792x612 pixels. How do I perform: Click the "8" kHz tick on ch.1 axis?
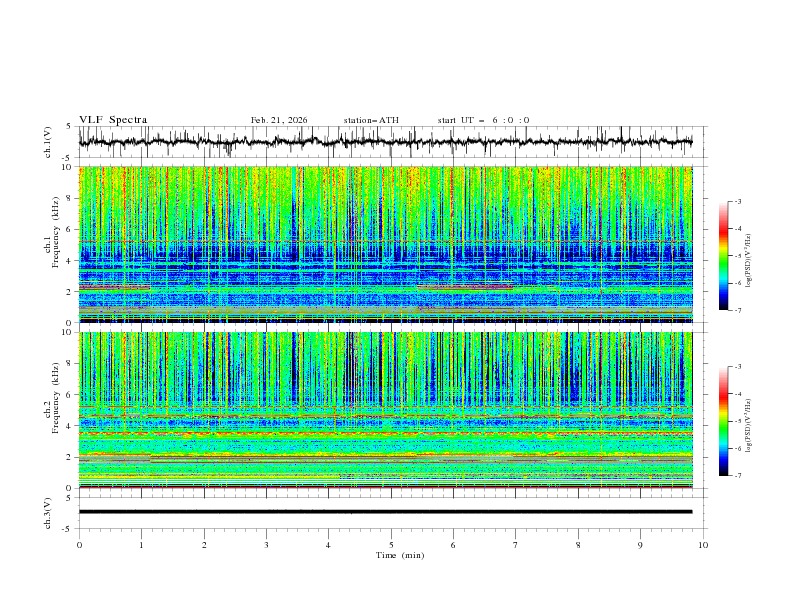coord(70,198)
